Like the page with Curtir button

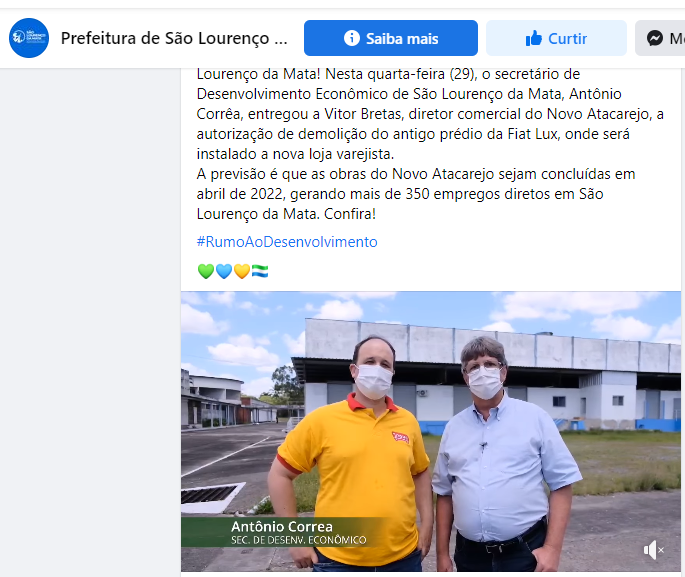point(556,38)
